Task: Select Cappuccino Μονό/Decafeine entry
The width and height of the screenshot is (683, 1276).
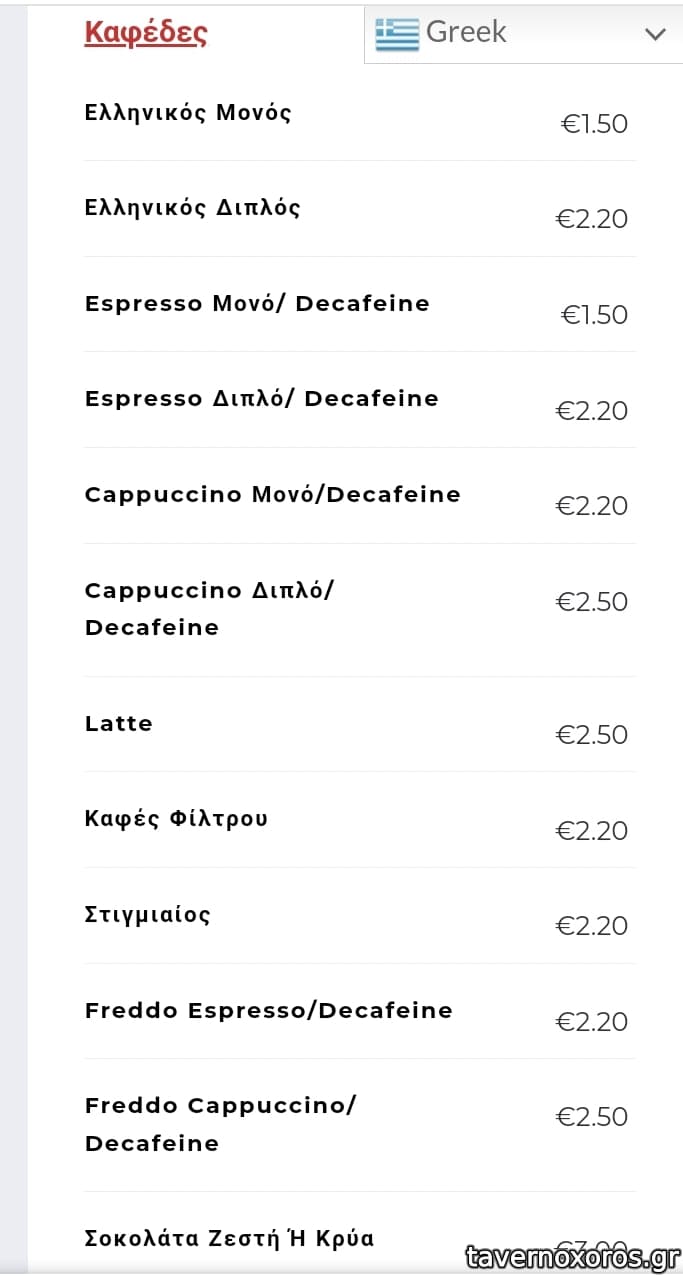Action: coord(273,495)
